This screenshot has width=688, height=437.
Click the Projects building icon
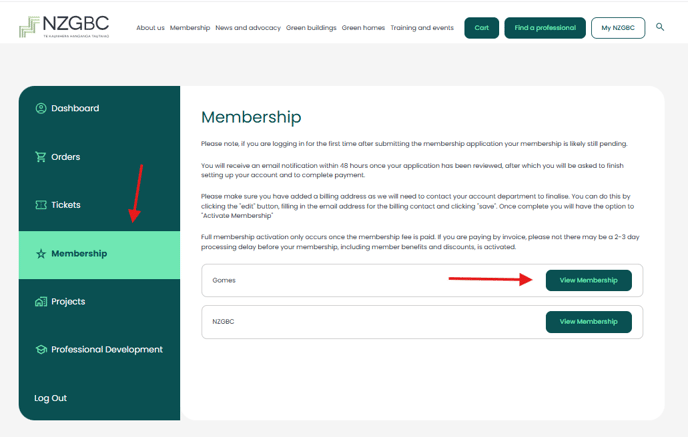[41, 302]
